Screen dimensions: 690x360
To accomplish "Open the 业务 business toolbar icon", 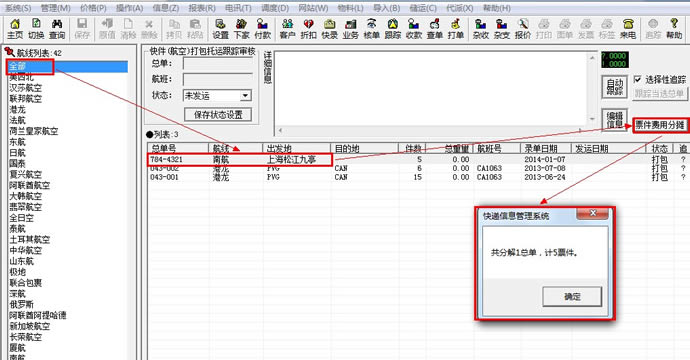I will click(350, 29).
